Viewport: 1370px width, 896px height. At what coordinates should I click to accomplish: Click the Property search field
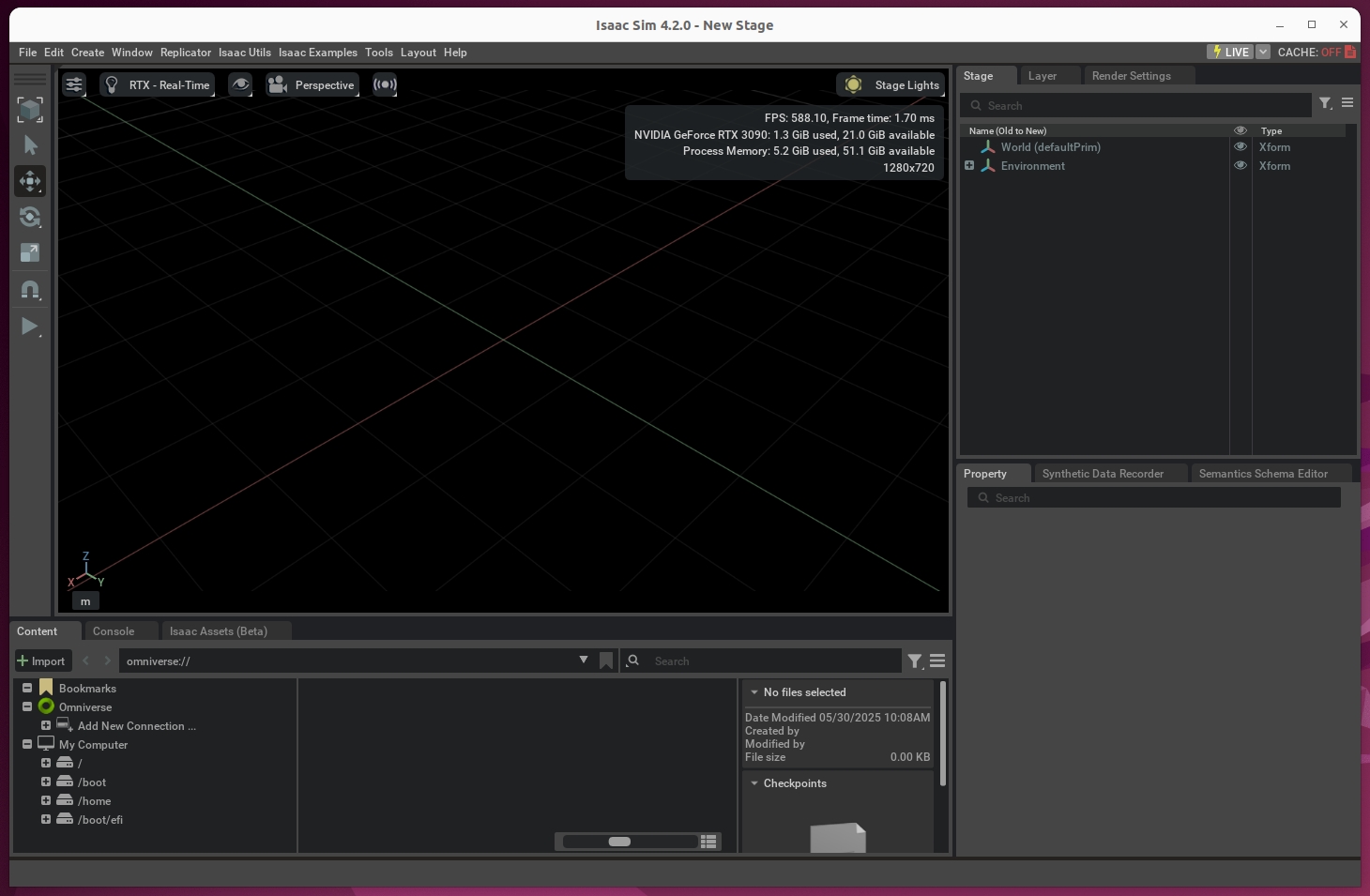1154,498
